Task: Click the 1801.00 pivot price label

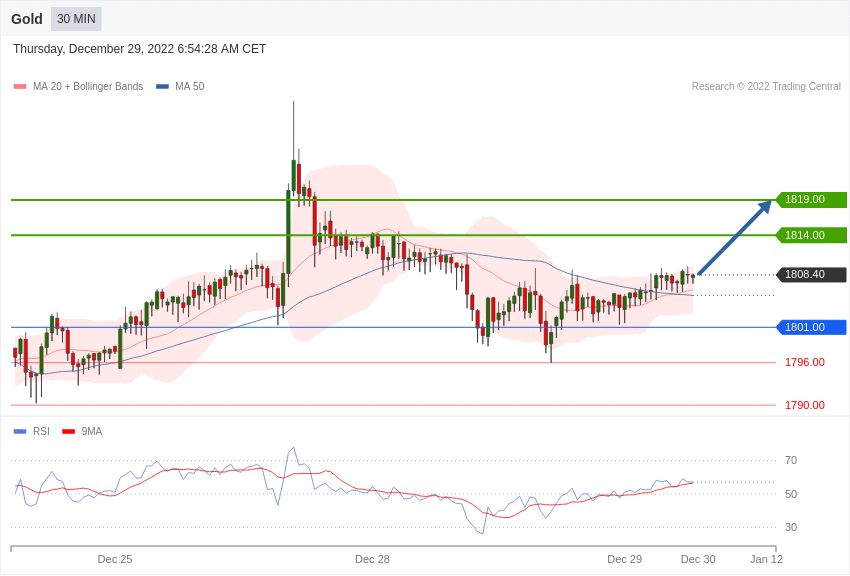Action: click(x=812, y=327)
